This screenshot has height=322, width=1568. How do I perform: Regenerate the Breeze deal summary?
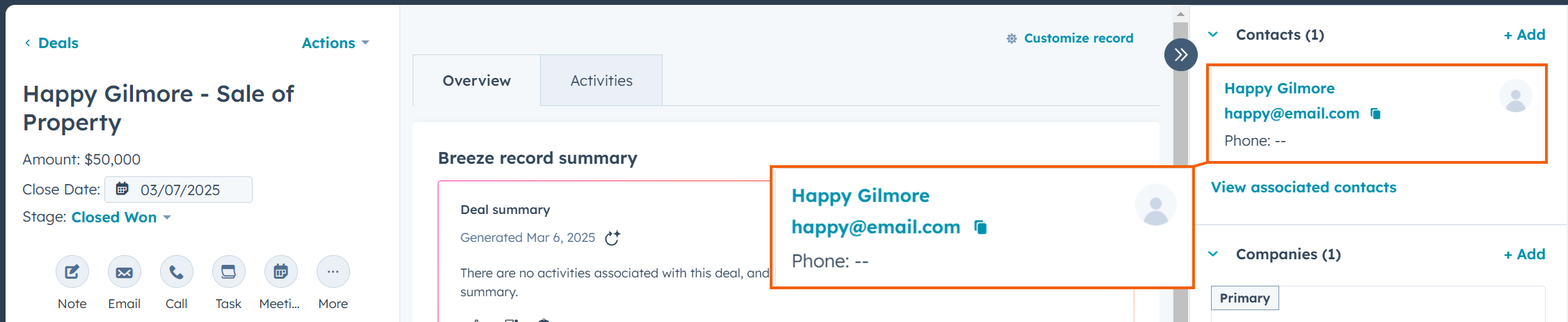tap(612, 238)
